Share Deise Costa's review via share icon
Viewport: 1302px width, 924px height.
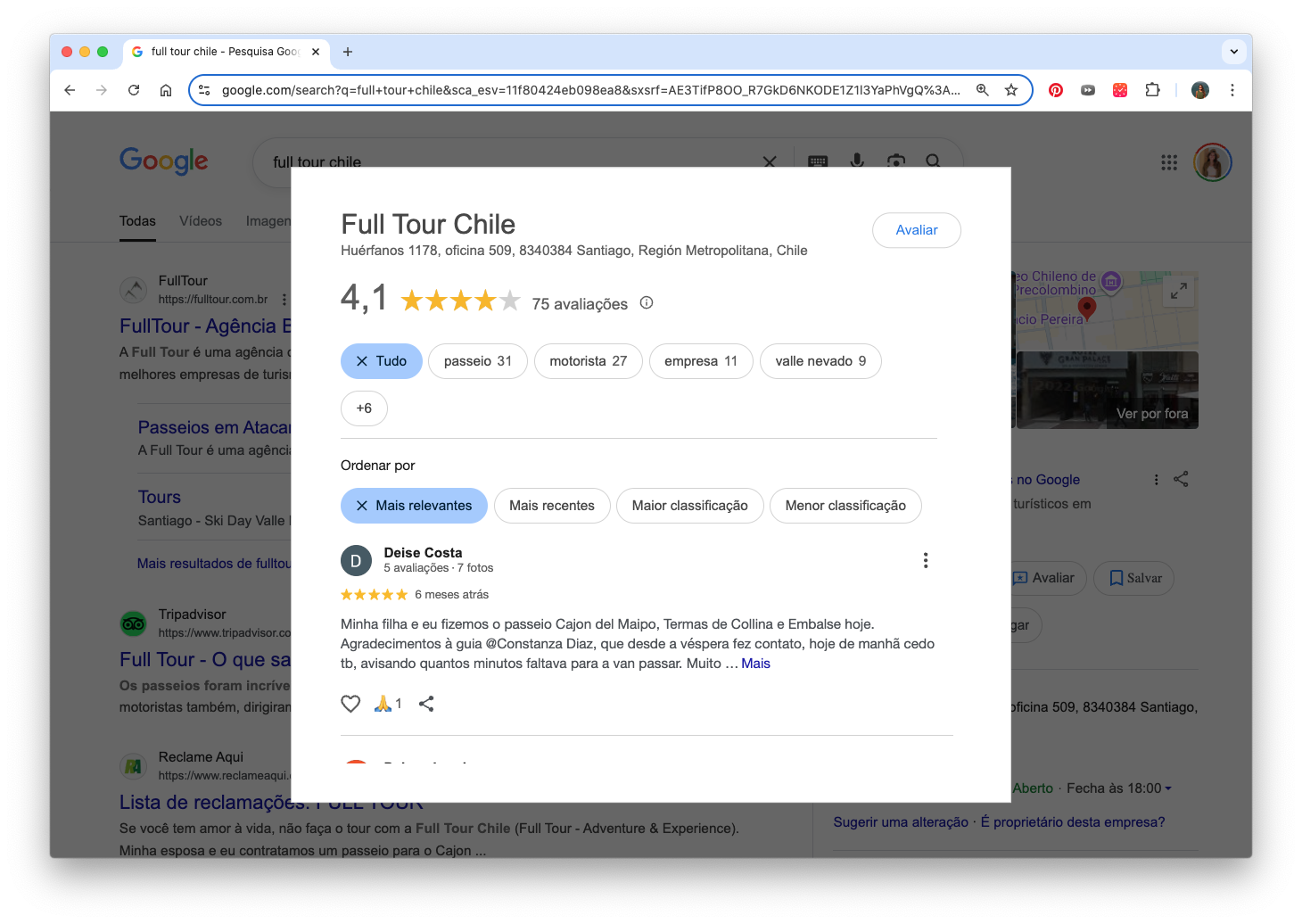(x=426, y=704)
